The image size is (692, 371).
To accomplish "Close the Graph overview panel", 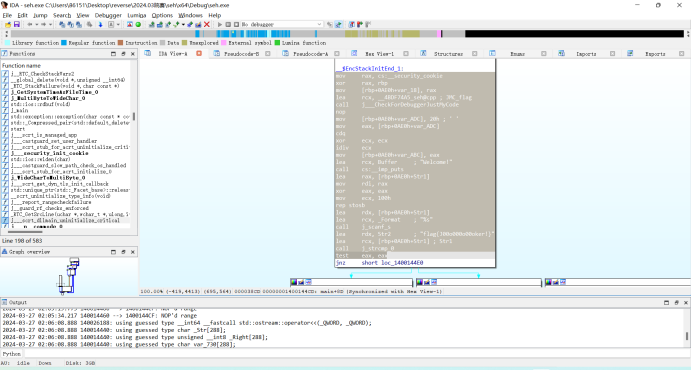I will pos(133,252).
